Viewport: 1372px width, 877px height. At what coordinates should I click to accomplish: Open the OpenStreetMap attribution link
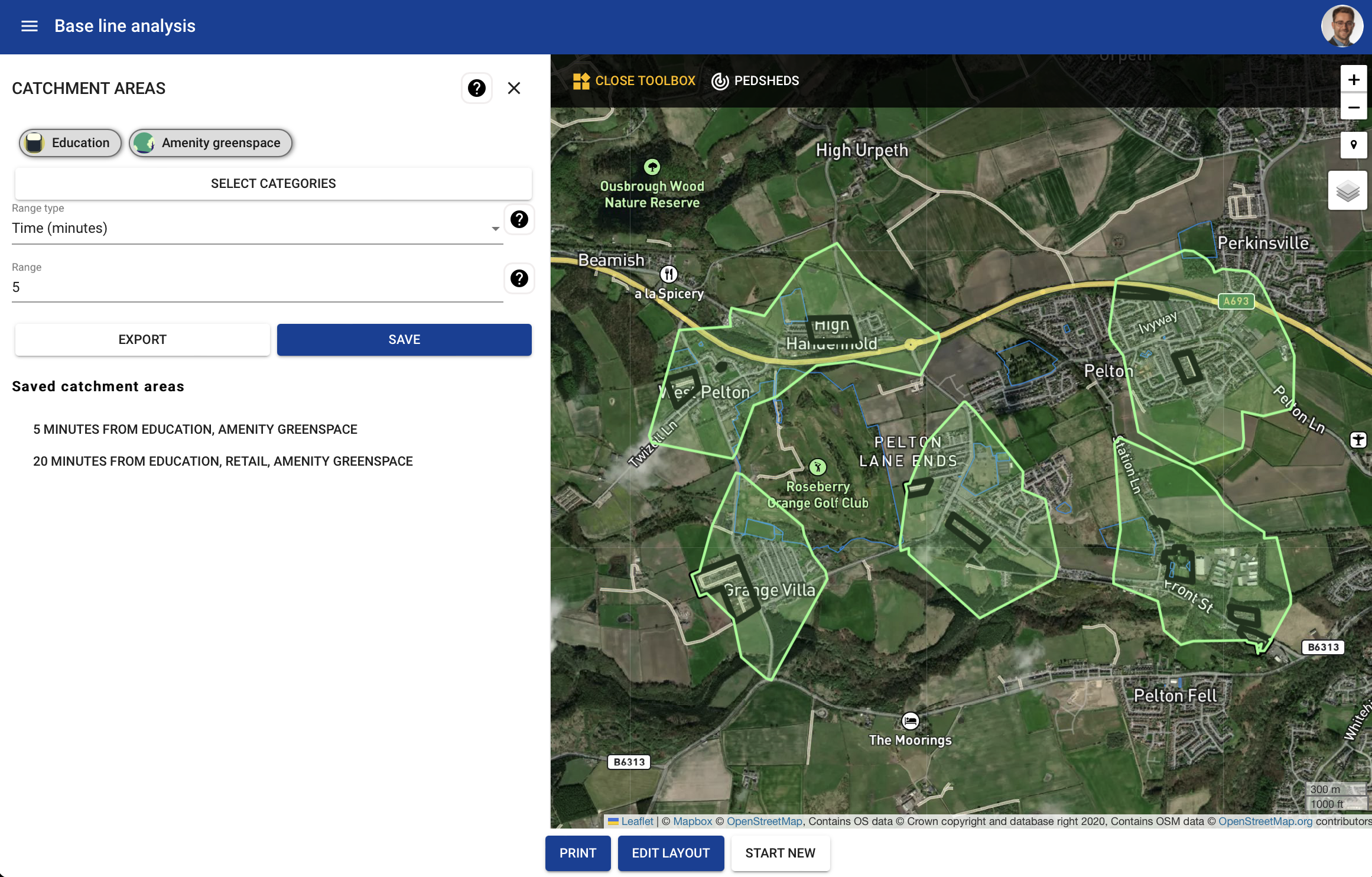765,821
